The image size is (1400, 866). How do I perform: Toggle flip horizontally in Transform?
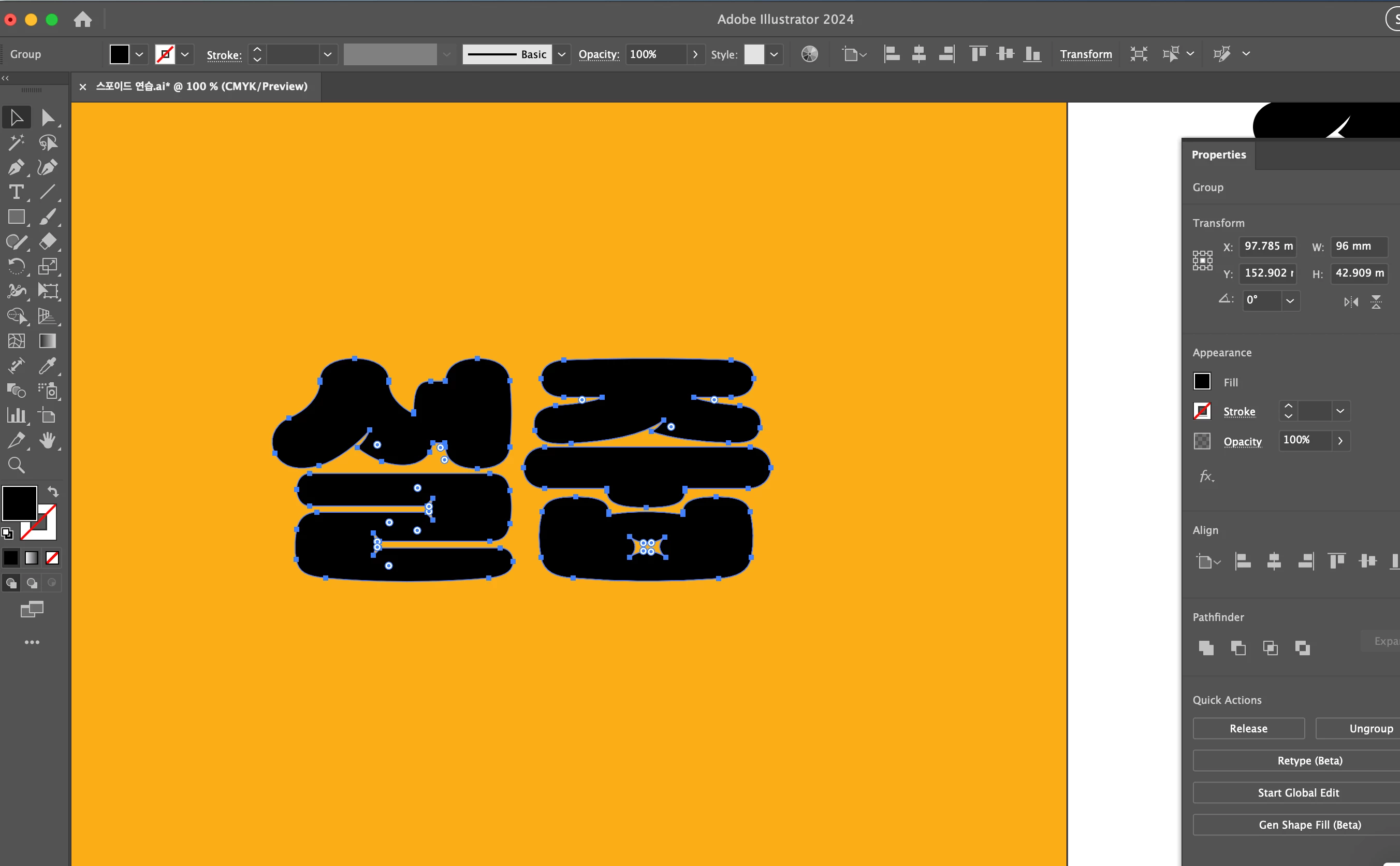(x=1351, y=302)
